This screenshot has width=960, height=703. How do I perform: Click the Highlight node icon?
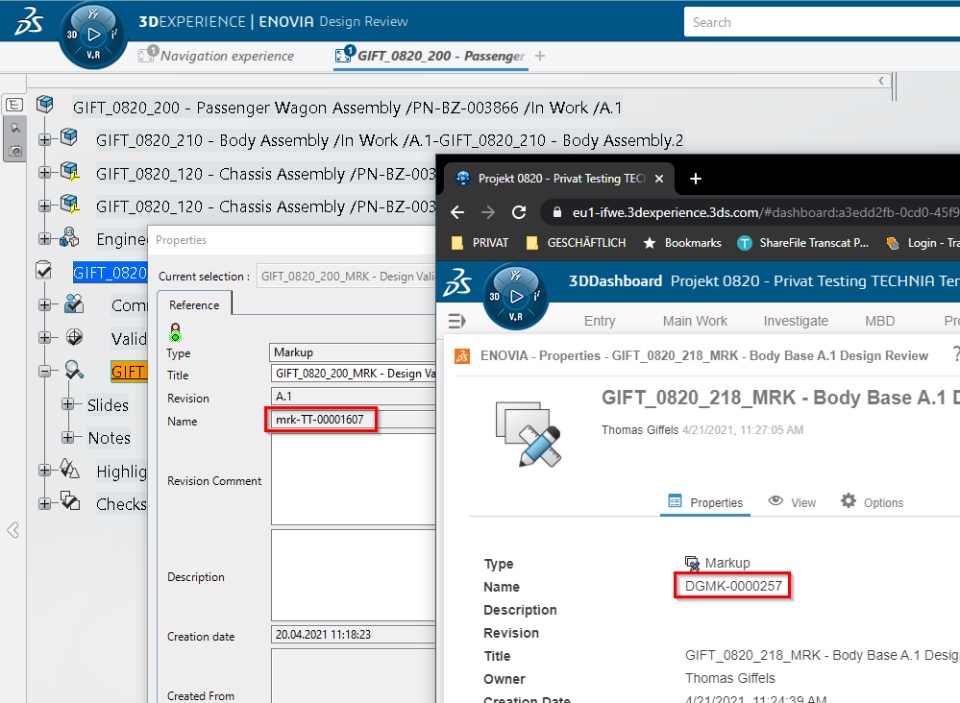pos(69,470)
